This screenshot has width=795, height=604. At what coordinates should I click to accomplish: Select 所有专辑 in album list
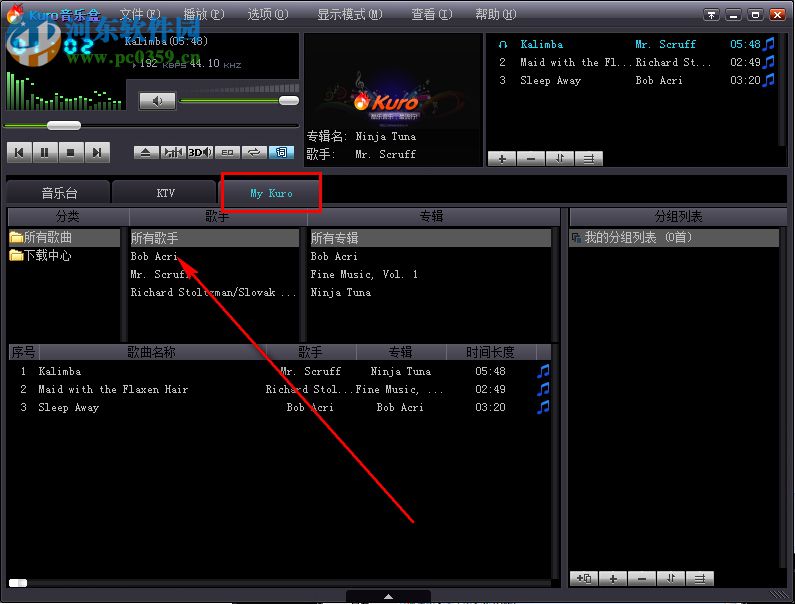click(430, 238)
